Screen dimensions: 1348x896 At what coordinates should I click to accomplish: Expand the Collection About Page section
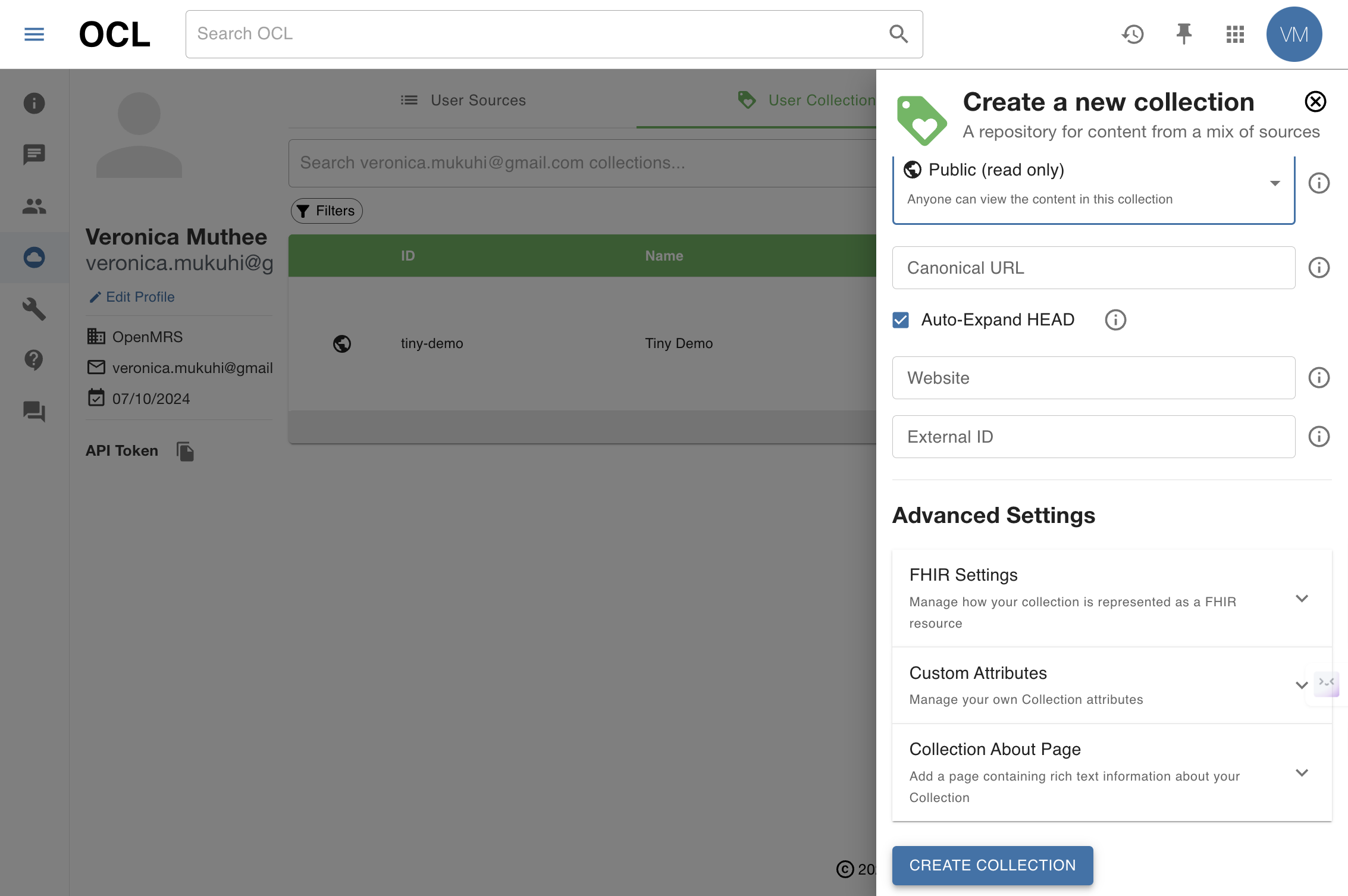1111,772
